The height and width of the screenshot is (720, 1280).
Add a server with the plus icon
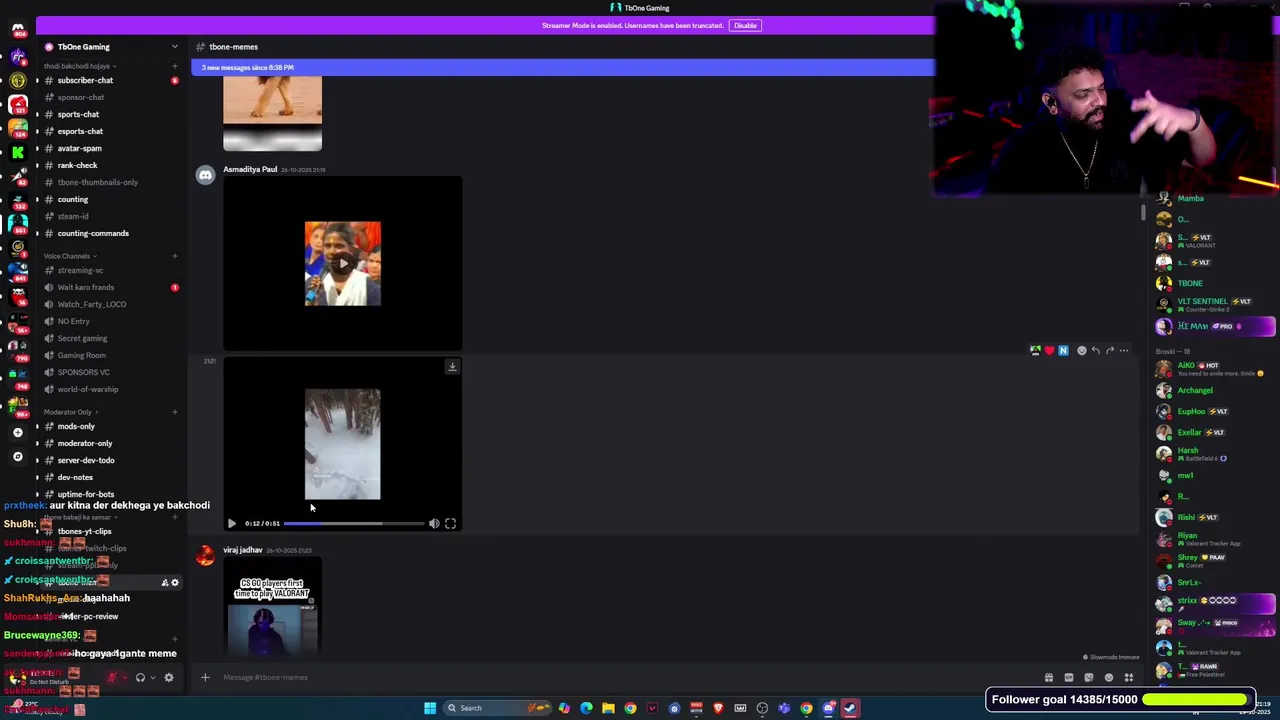(x=18, y=433)
